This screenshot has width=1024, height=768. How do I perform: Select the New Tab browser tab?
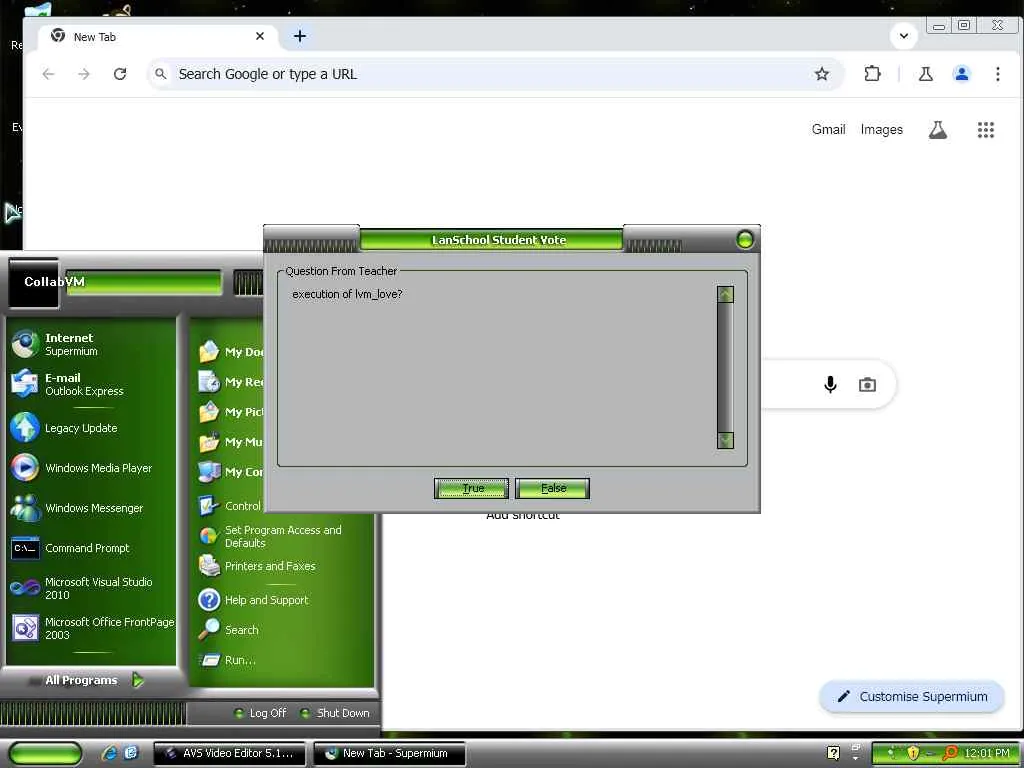click(158, 37)
